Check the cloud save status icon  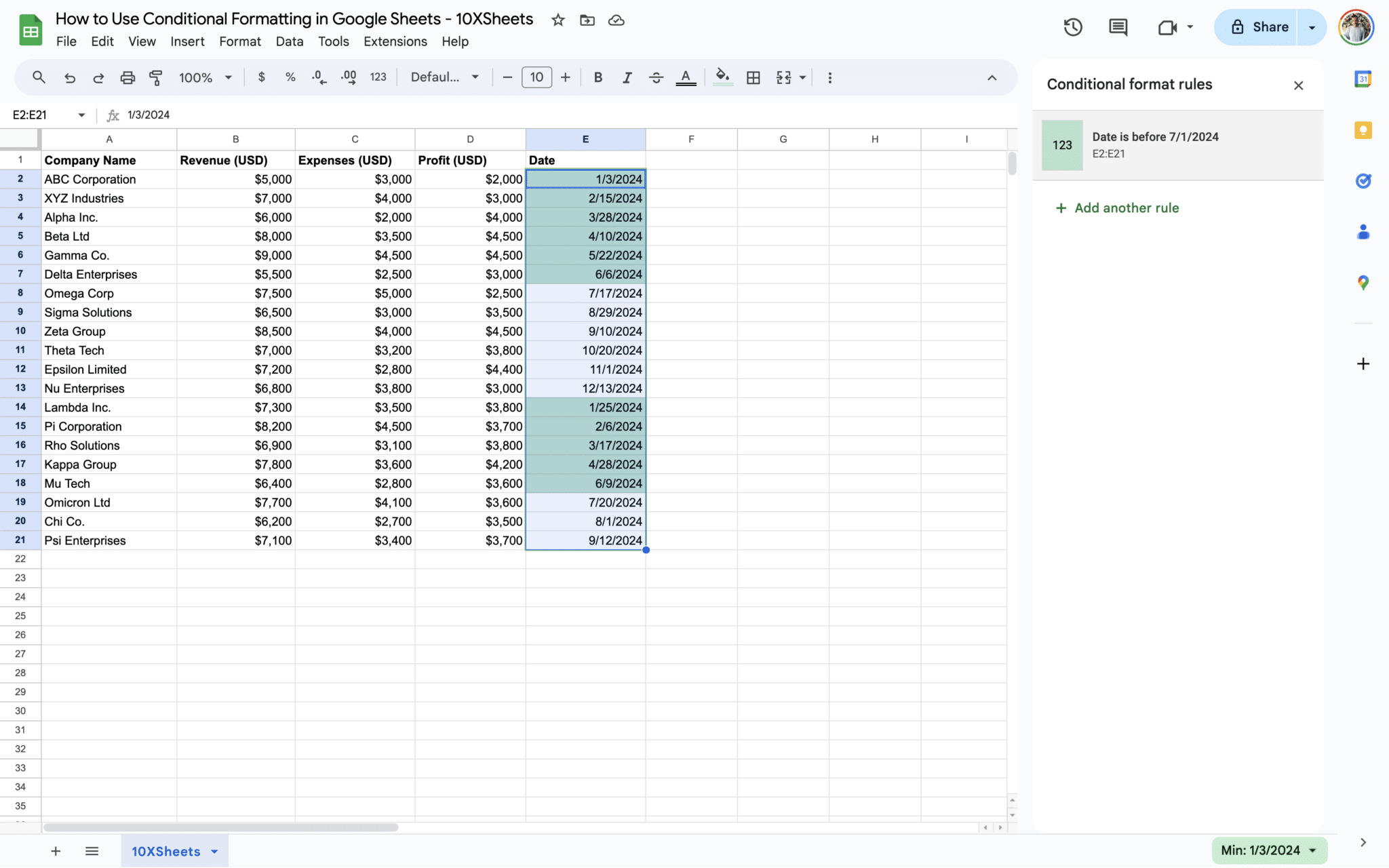[617, 20]
